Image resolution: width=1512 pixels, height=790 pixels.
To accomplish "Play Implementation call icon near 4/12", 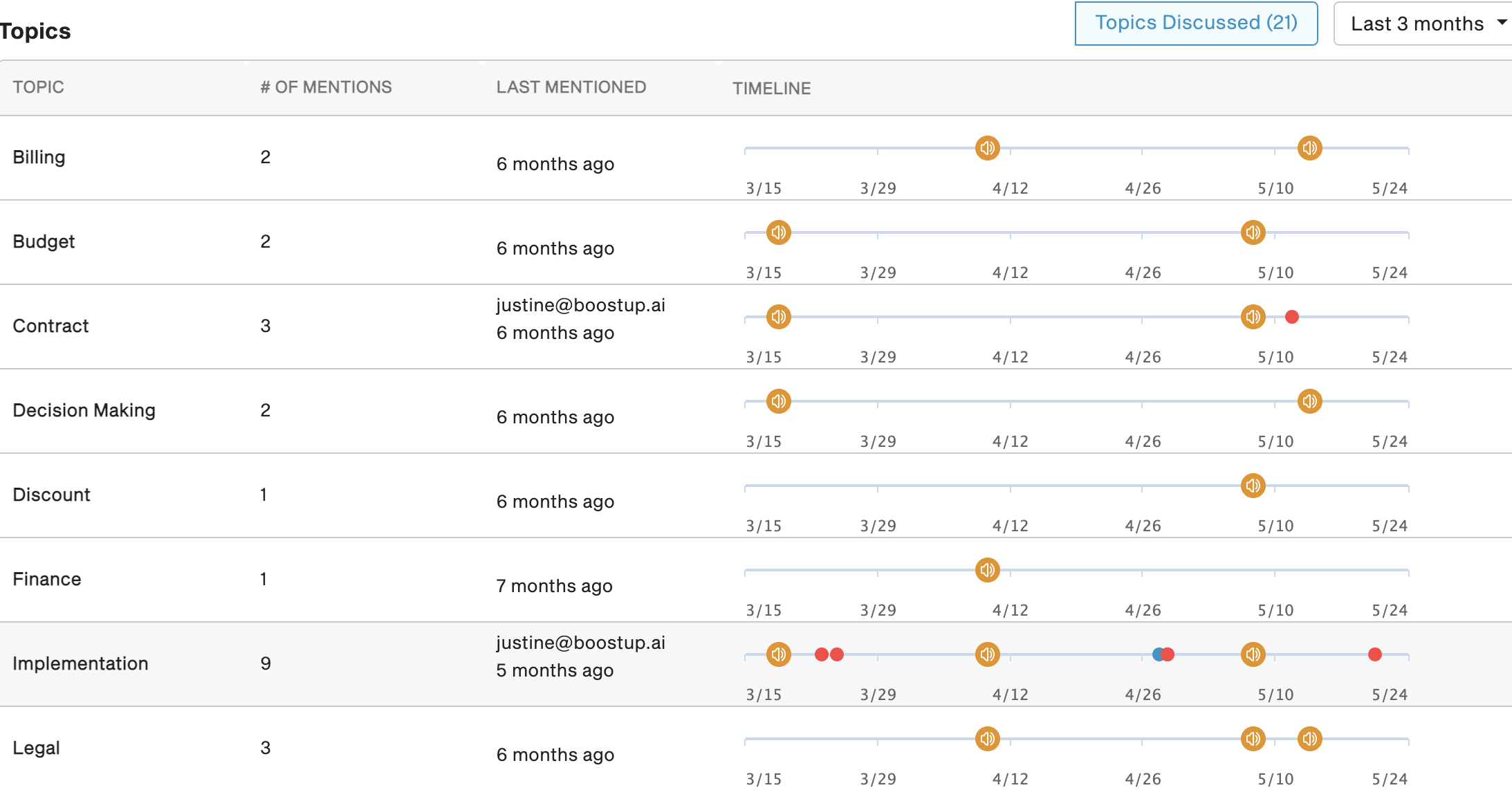I will tap(987, 654).
